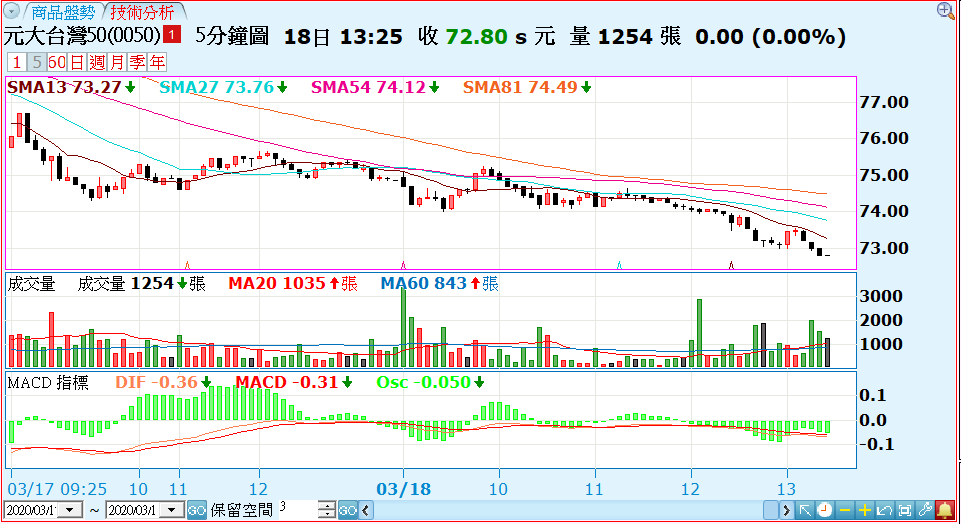Zoom out with yellow minus icon
This screenshot has height=524, width=961.
tap(845, 510)
